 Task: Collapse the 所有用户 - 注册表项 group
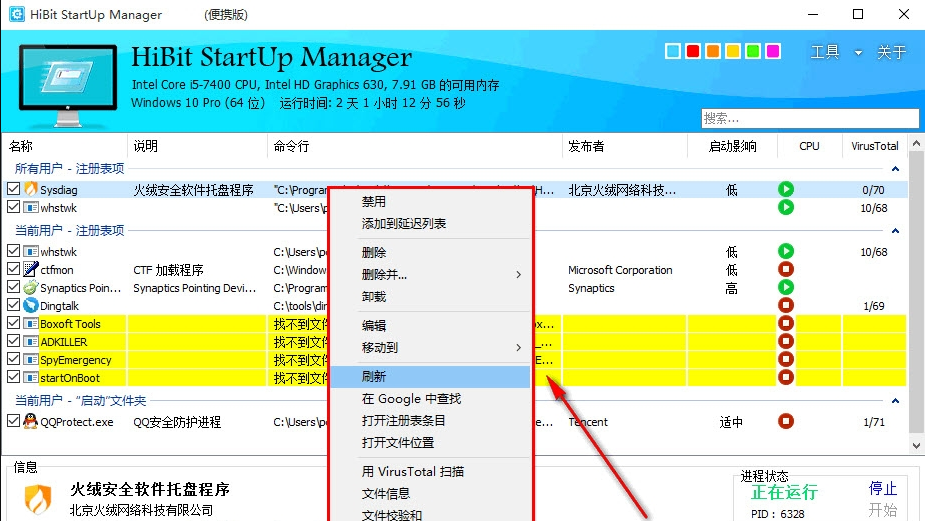point(895,169)
